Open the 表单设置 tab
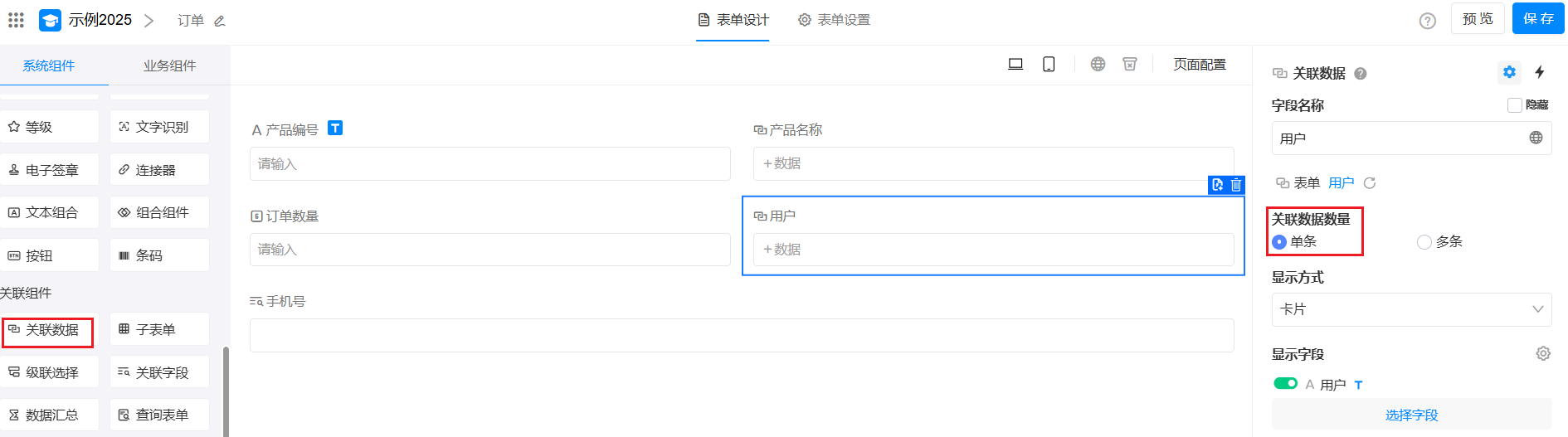 [x=835, y=20]
